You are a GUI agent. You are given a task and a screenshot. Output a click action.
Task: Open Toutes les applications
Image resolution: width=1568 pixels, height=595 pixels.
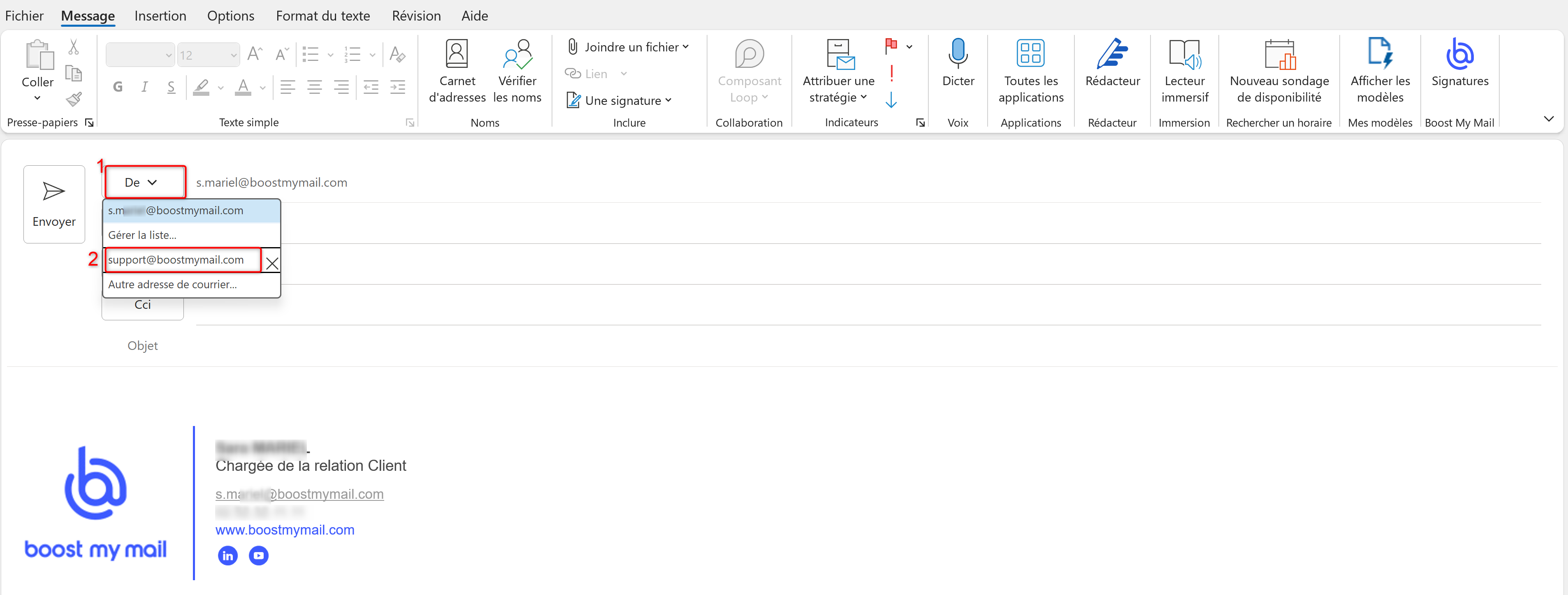point(1030,71)
